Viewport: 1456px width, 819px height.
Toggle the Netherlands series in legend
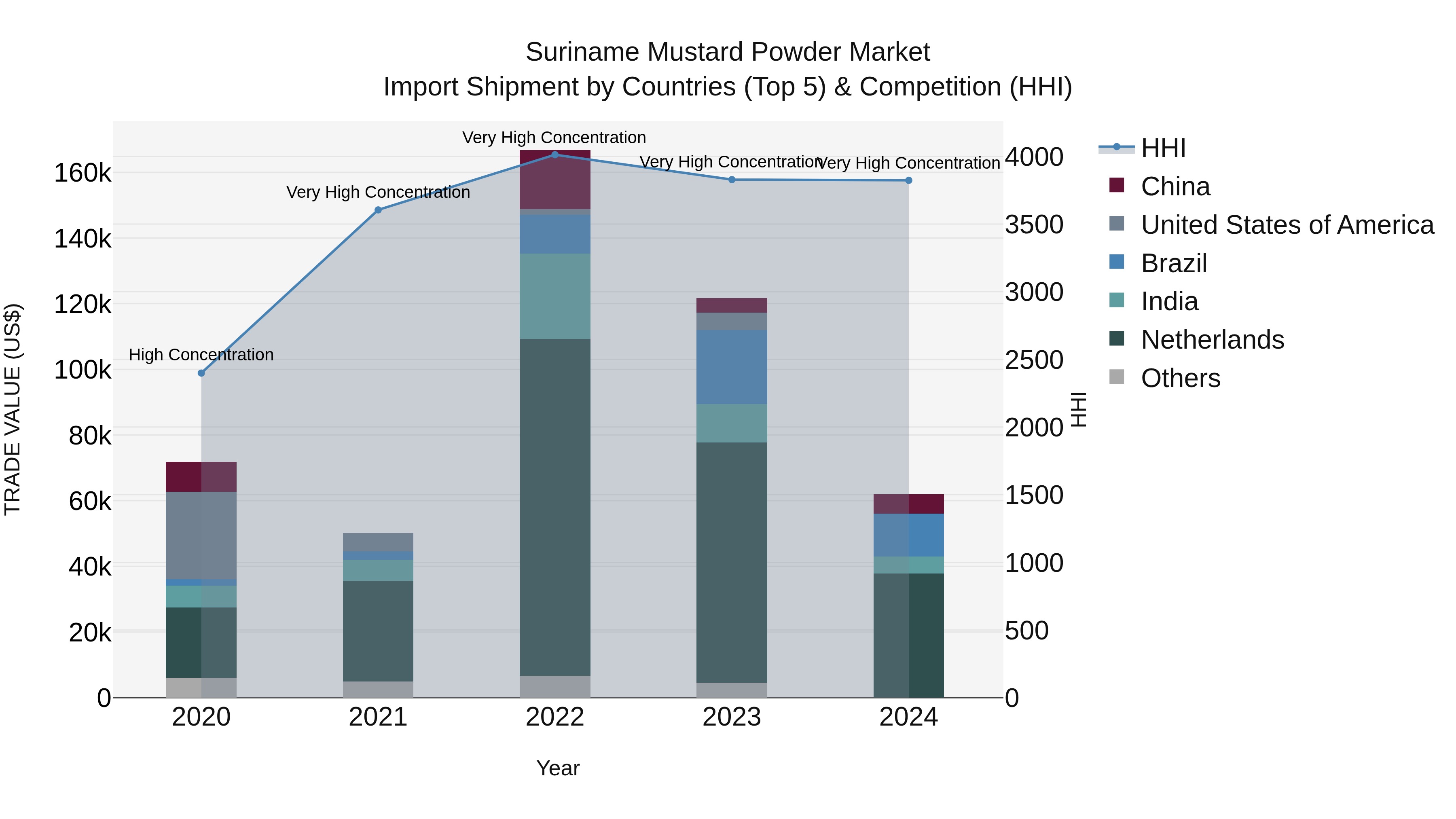point(1197,340)
